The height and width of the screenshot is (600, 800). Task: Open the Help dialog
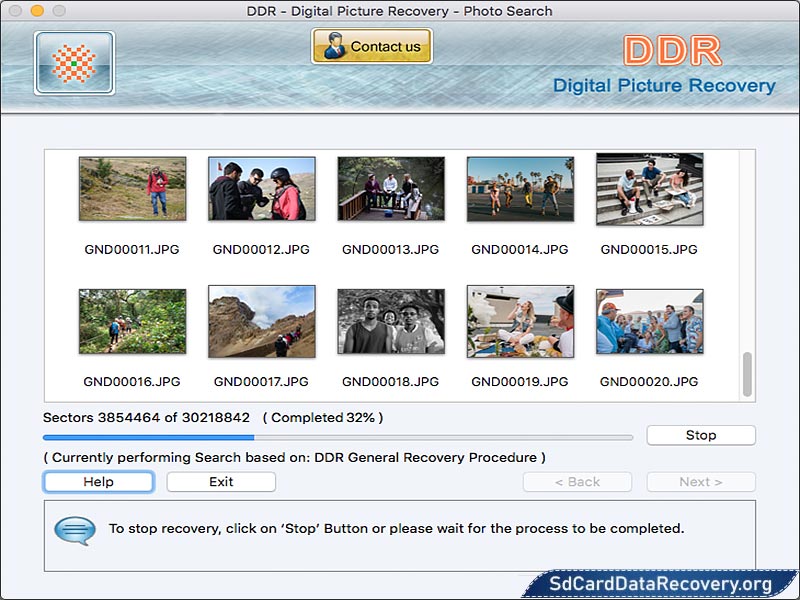pos(97,482)
